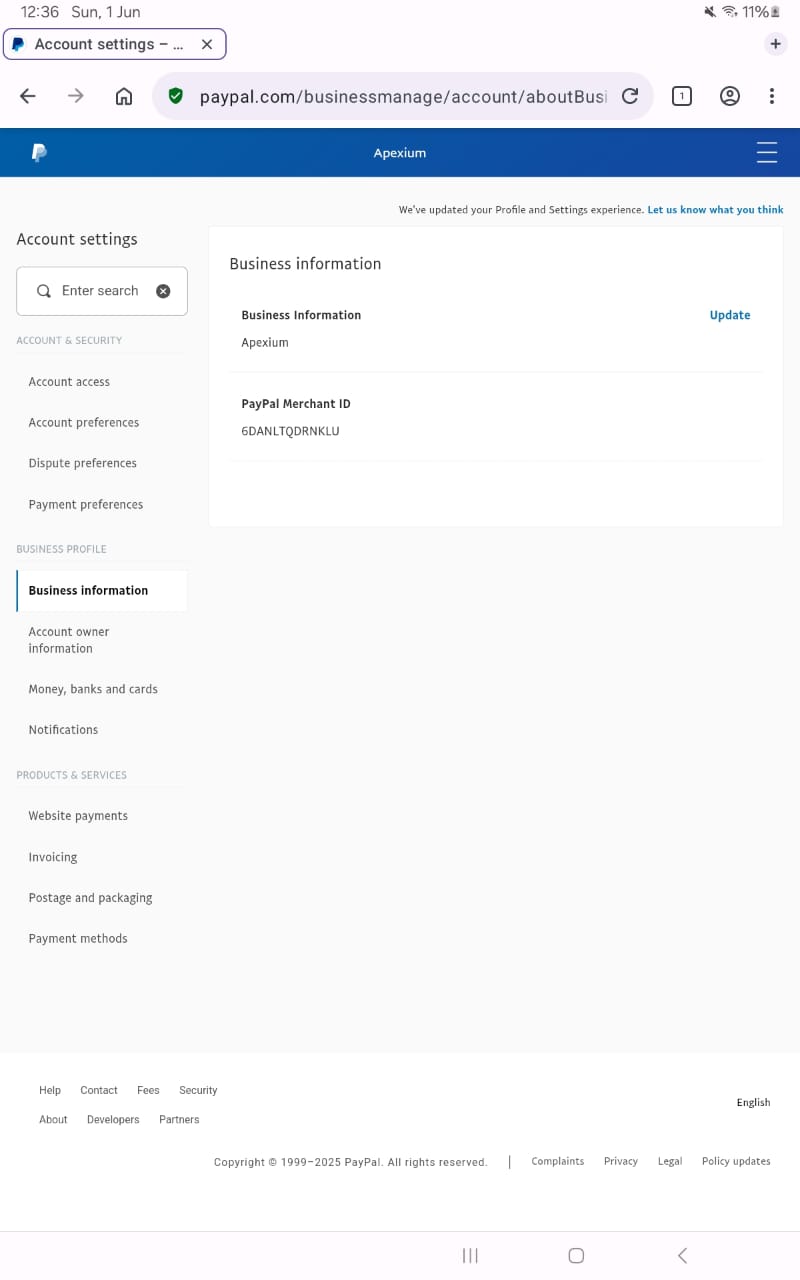Click Update for Business Information

tap(729, 315)
